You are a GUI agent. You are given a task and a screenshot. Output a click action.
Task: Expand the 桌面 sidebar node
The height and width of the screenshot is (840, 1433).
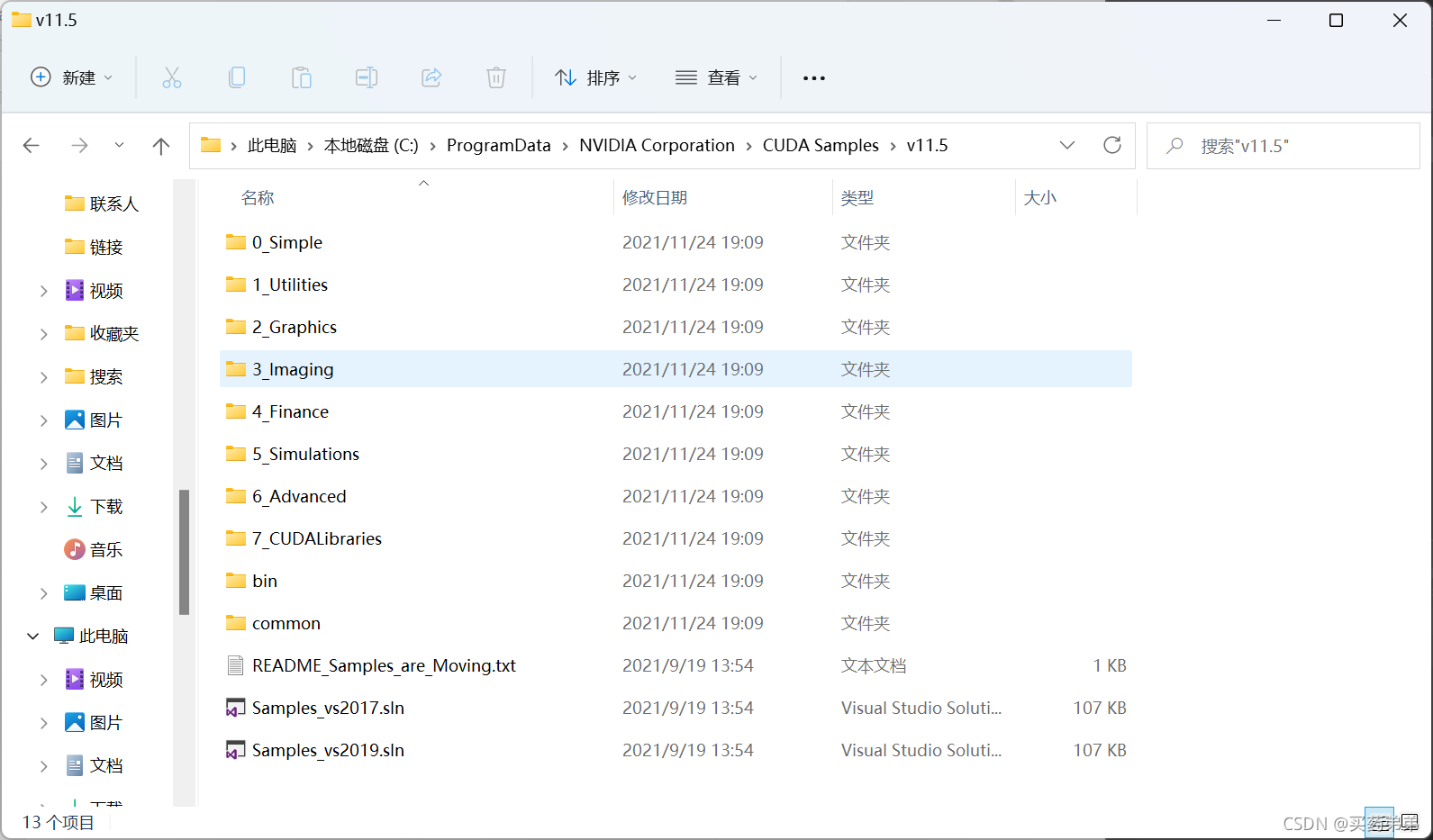coord(43,593)
